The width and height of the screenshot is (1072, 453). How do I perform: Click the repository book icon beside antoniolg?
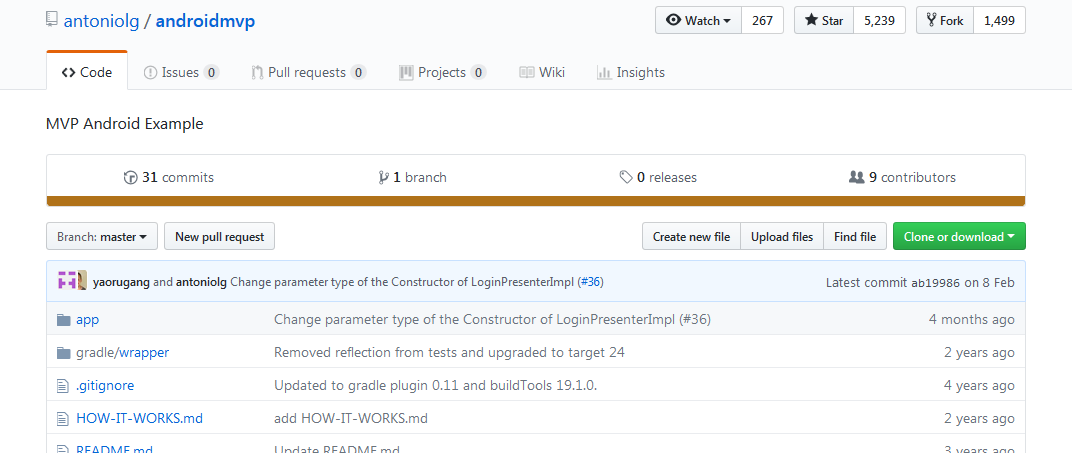(52, 20)
